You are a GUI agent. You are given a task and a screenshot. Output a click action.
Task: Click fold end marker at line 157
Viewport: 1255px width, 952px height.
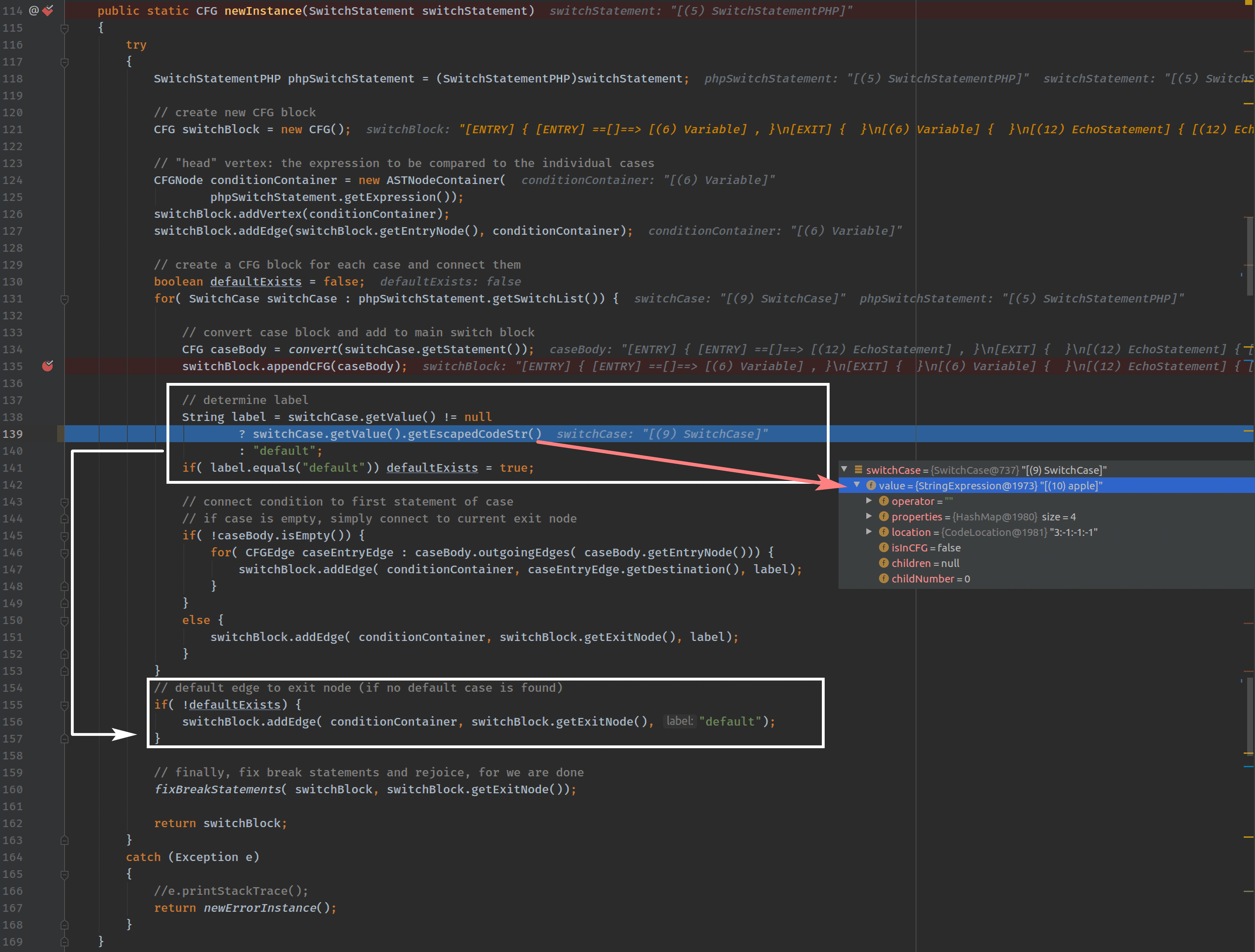(x=65, y=739)
